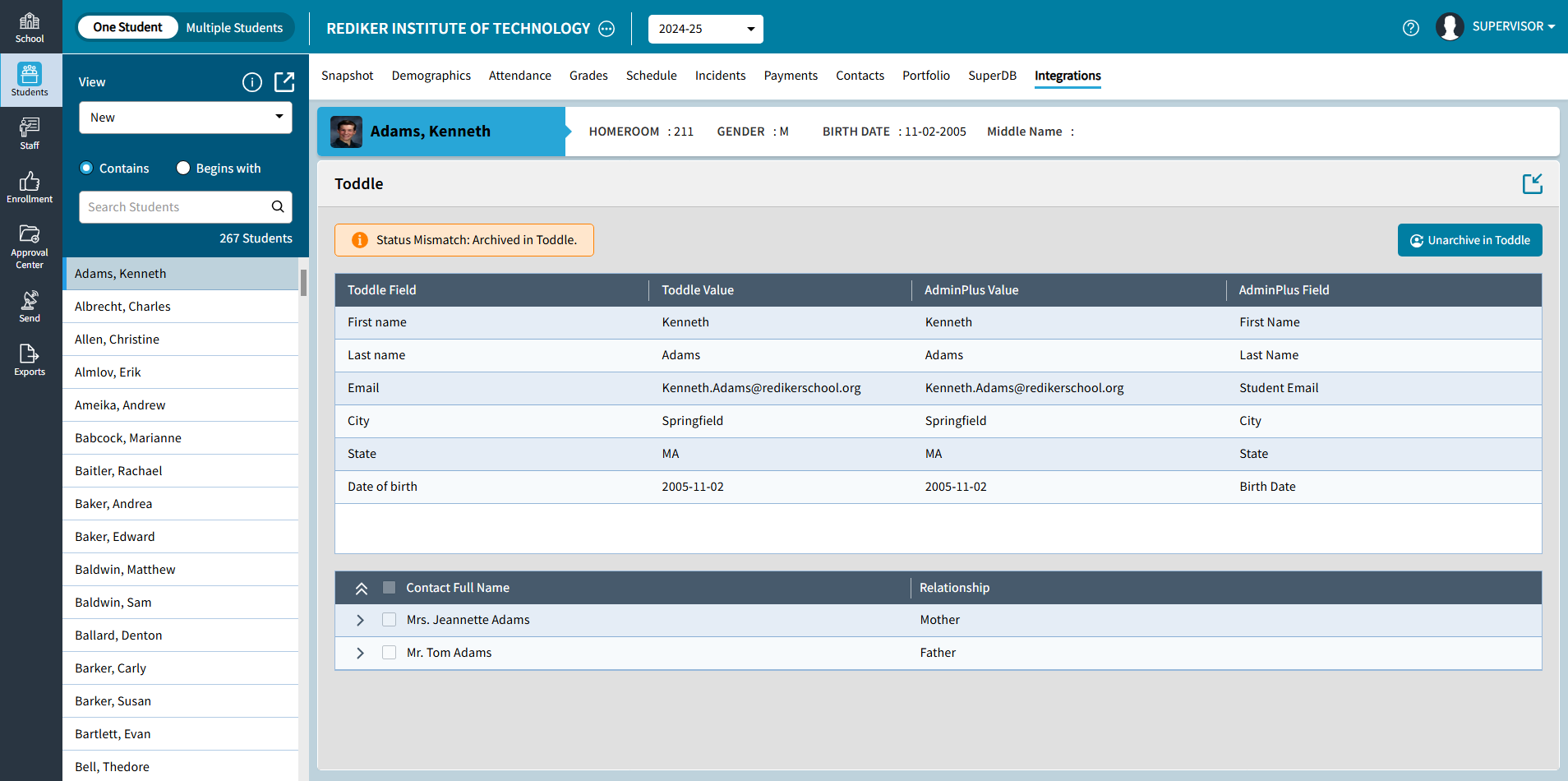Viewport: 1568px width, 781px height.
Task: Click the Unarchive in Toddle button
Action: [x=1470, y=240]
